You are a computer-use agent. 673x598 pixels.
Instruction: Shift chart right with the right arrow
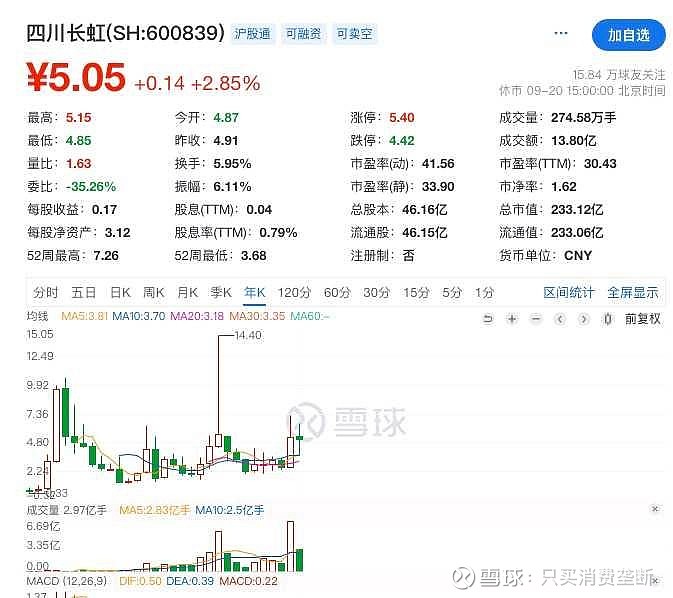(584, 319)
